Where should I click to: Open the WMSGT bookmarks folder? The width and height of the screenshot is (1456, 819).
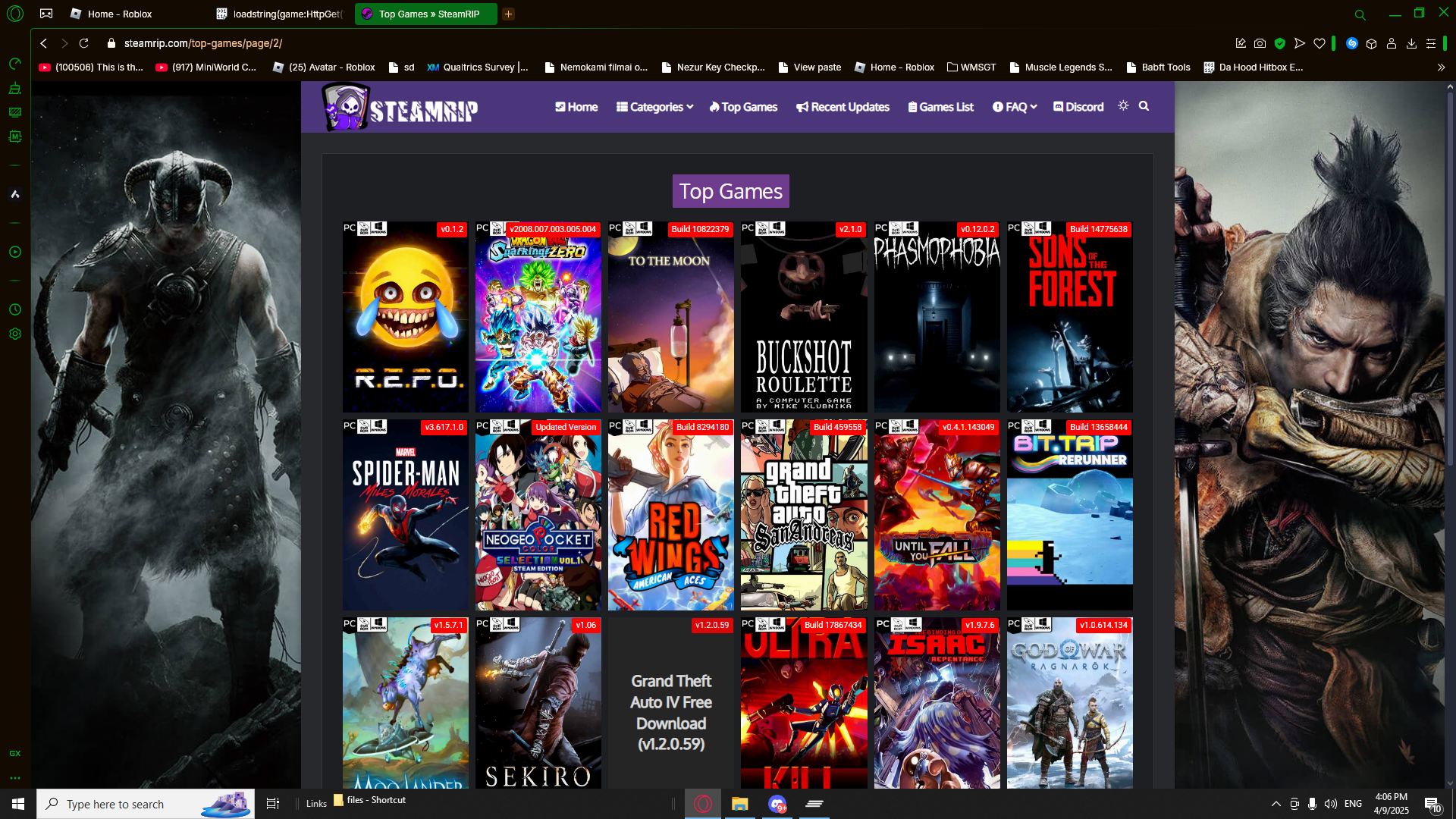coord(971,67)
